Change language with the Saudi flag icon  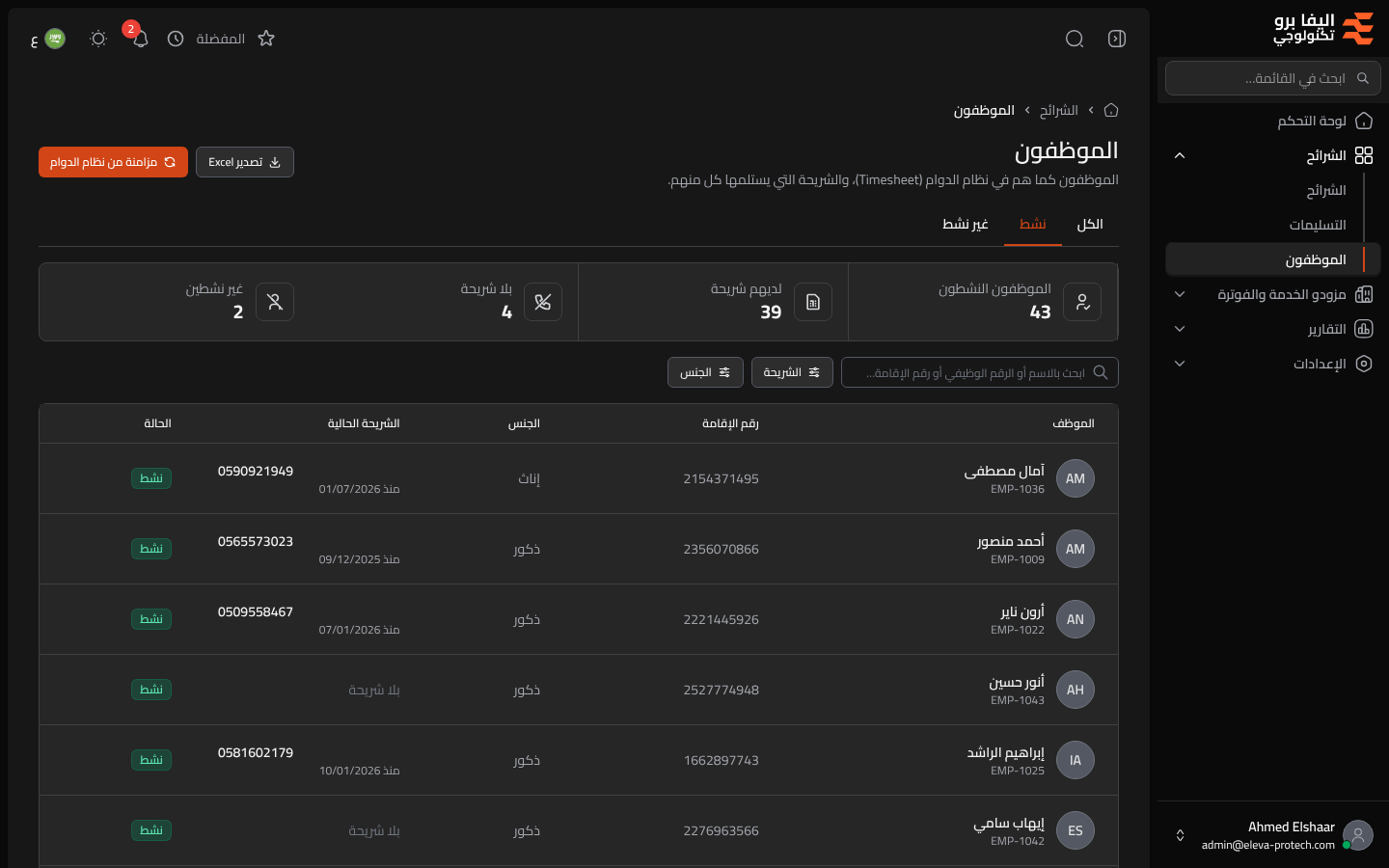pyautogui.click(x=55, y=39)
